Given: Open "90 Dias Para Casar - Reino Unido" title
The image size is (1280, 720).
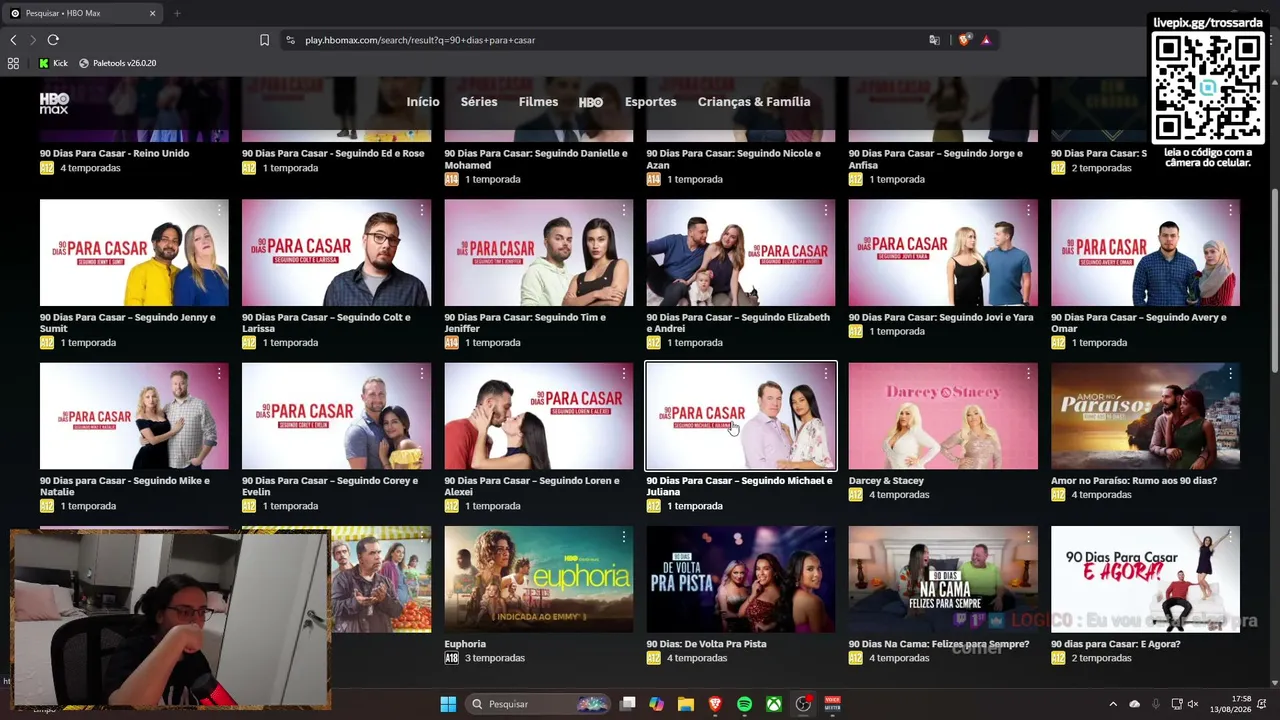Looking at the screenshot, I should point(114,154).
